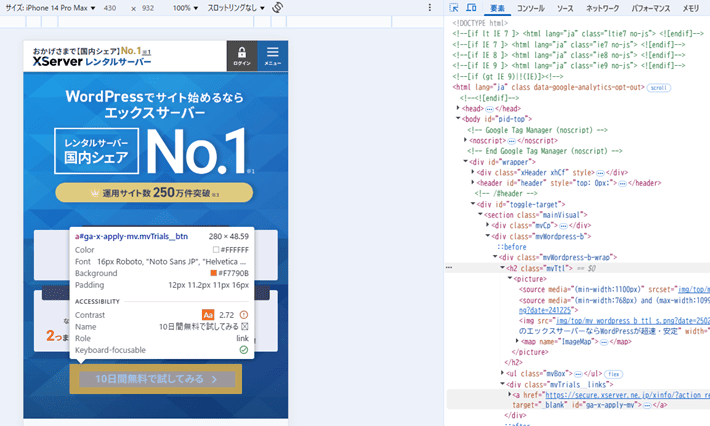The height and width of the screenshot is (426, 710).
Task: Click the viewport width field showing 430
Action: (x=110, y=8)
